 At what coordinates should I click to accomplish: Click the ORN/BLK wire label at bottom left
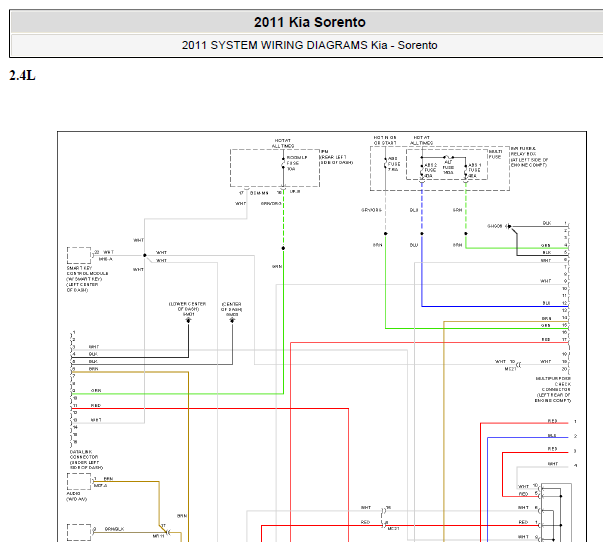tap(114, 529)
